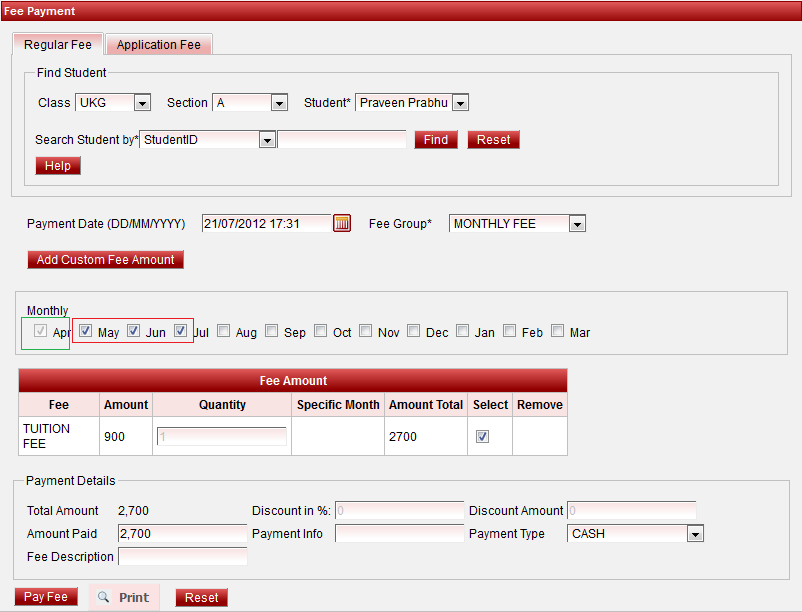This screenshot has width=802, height=612.
Task: Expand the Class dropdown showing UKG
Action: point(142,103)
